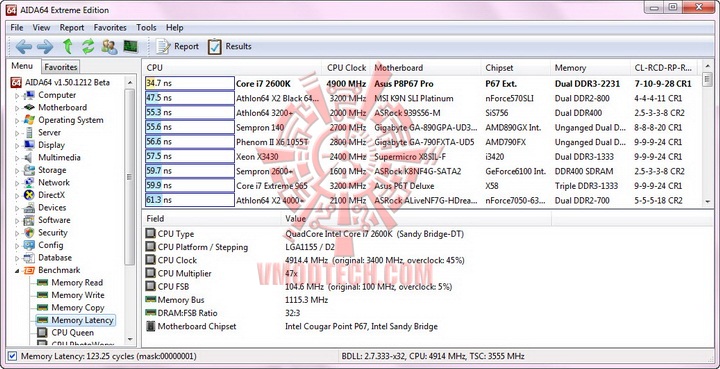Expand the Server tree node
The width and height of the screenshot is (720, 369).
coord(17,133)
